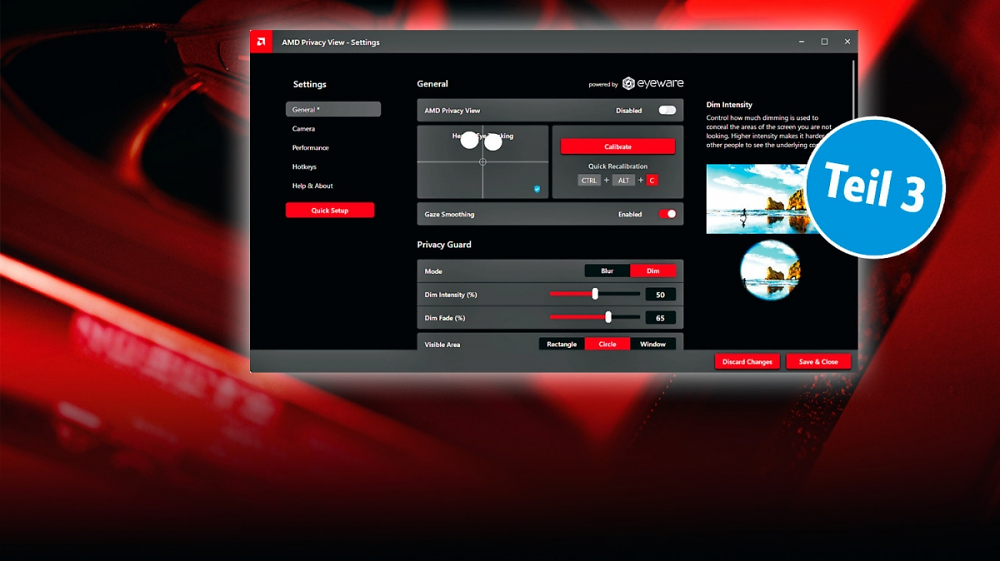Click the blue shield icon in tracking preview

click(x=537, y=189)
